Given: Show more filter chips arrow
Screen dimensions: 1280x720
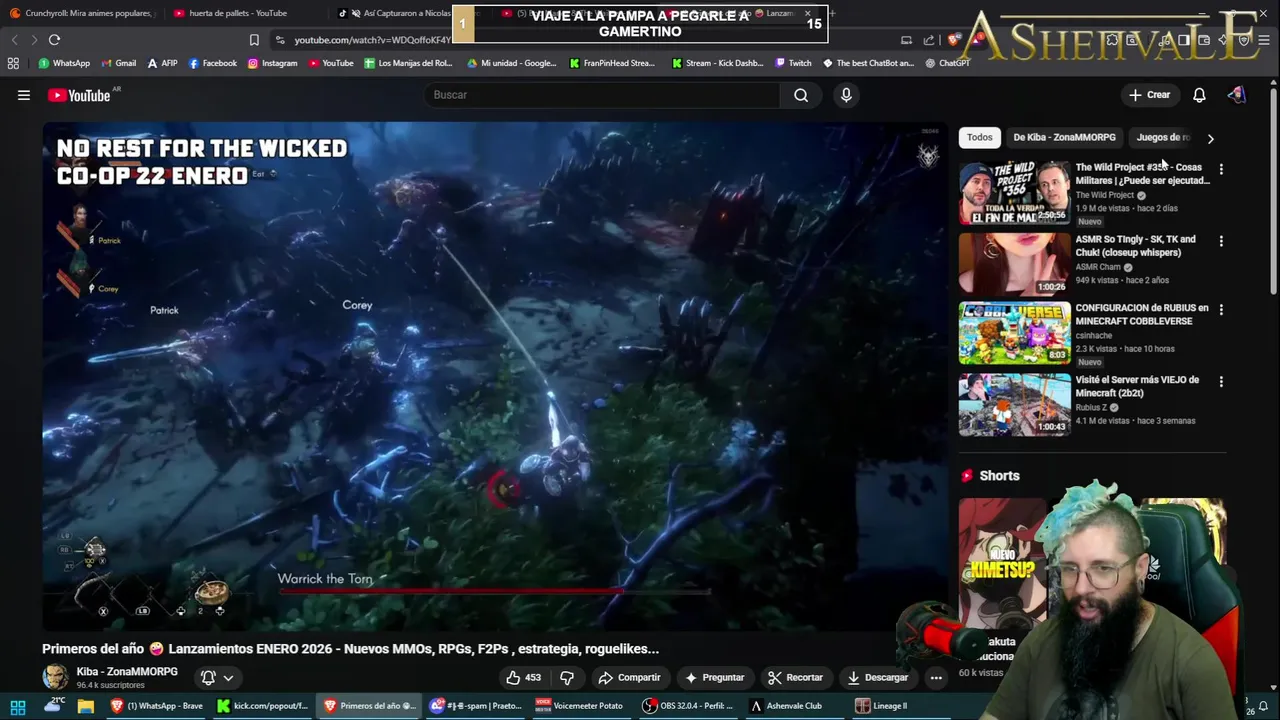Looking at the screenshot, I should pyautogui.click(x=1210, y=138).
